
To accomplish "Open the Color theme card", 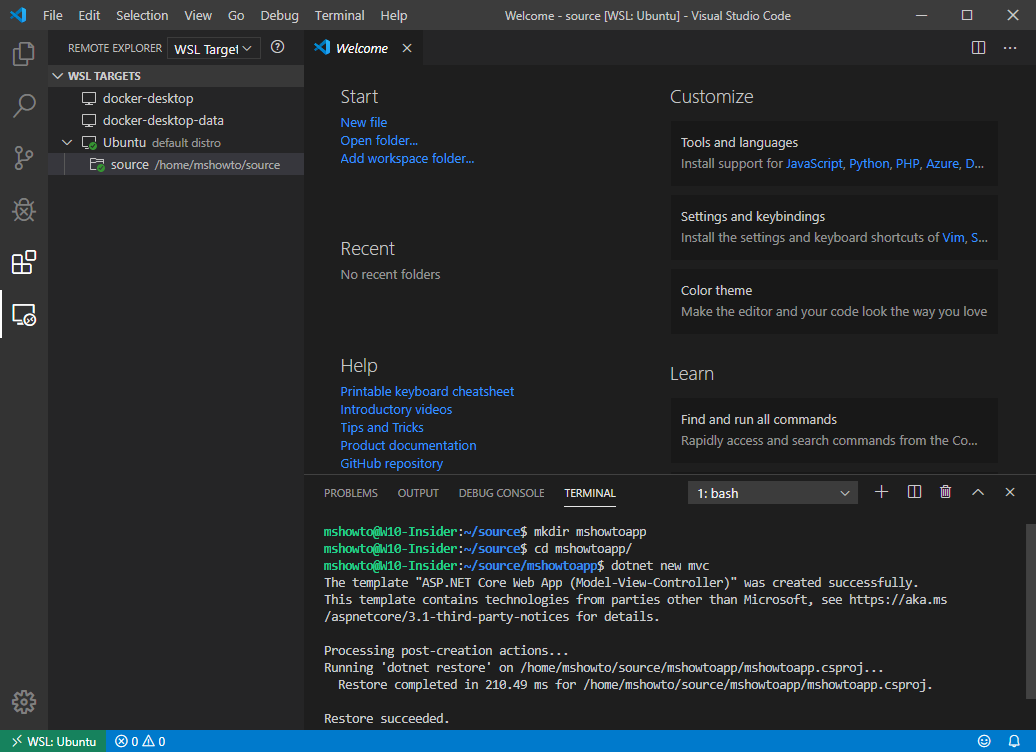I will click(834, 301).
